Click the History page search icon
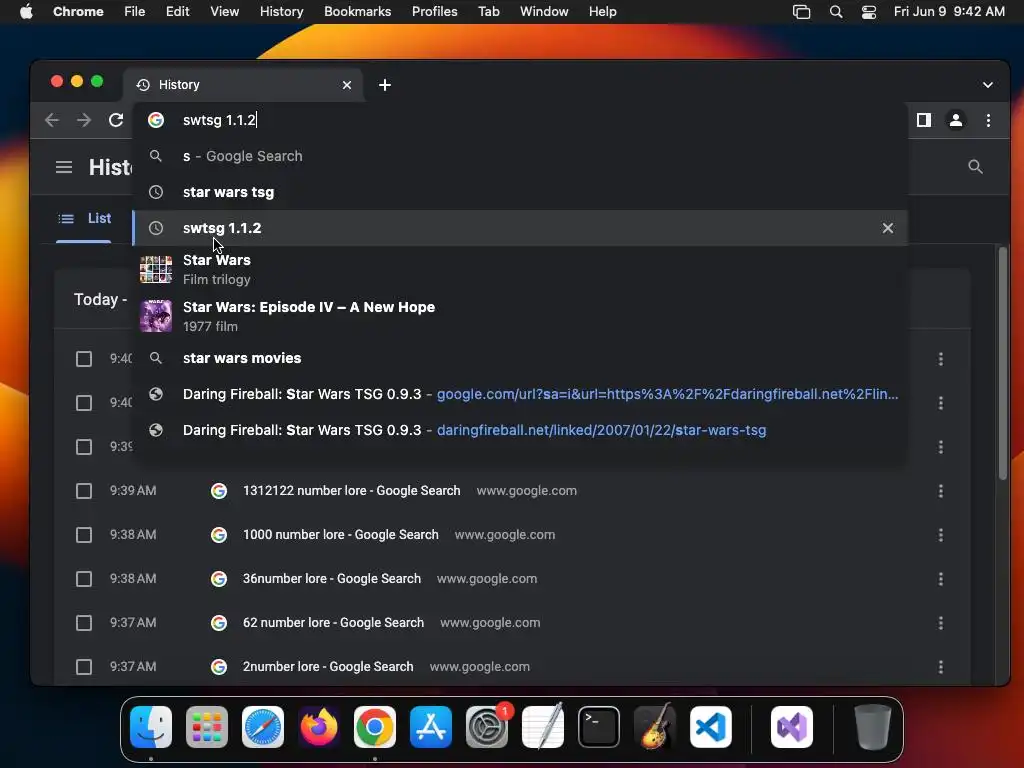The width and height of the screenshot is (1024, 768). 975,167
